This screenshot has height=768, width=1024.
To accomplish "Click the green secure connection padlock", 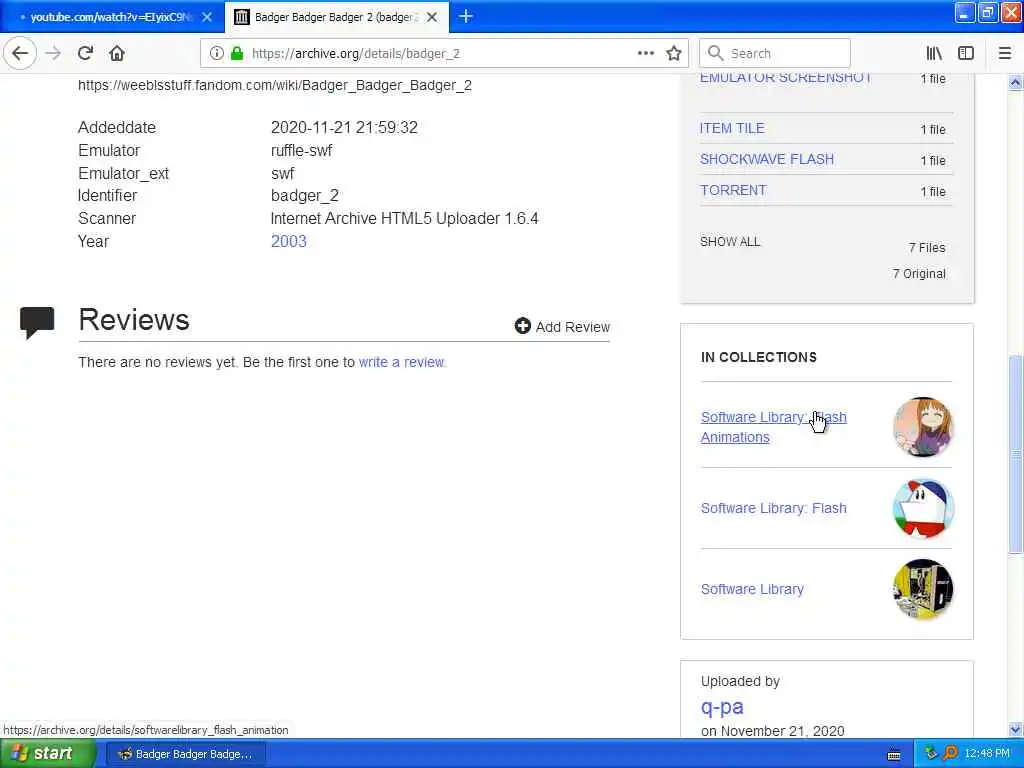I will coord(236,53).
